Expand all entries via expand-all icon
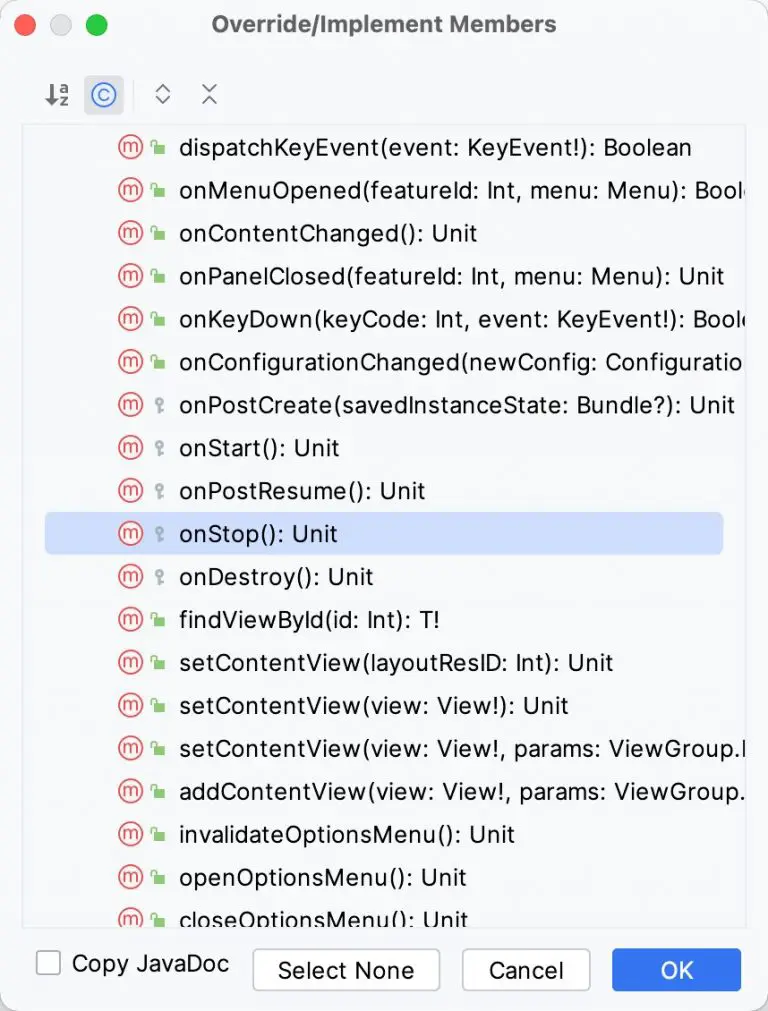The image size is (768, 1011). [x=163, y=93]
